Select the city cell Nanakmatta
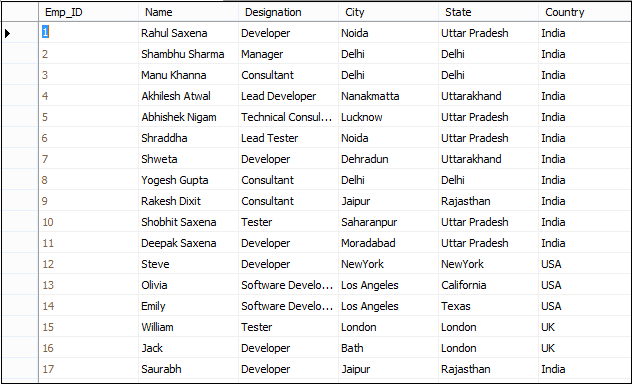The width and height of the screenshot is (632, 384). tap(388, 96)
